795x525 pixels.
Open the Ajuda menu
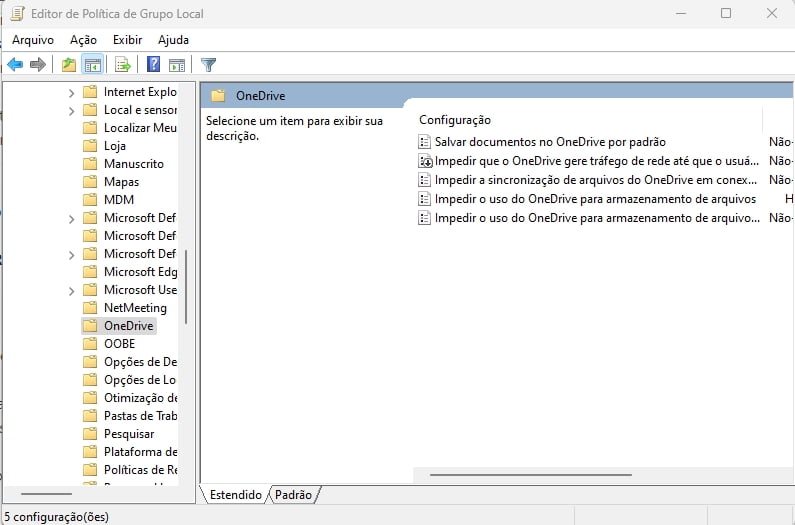[x=173, y=40]
